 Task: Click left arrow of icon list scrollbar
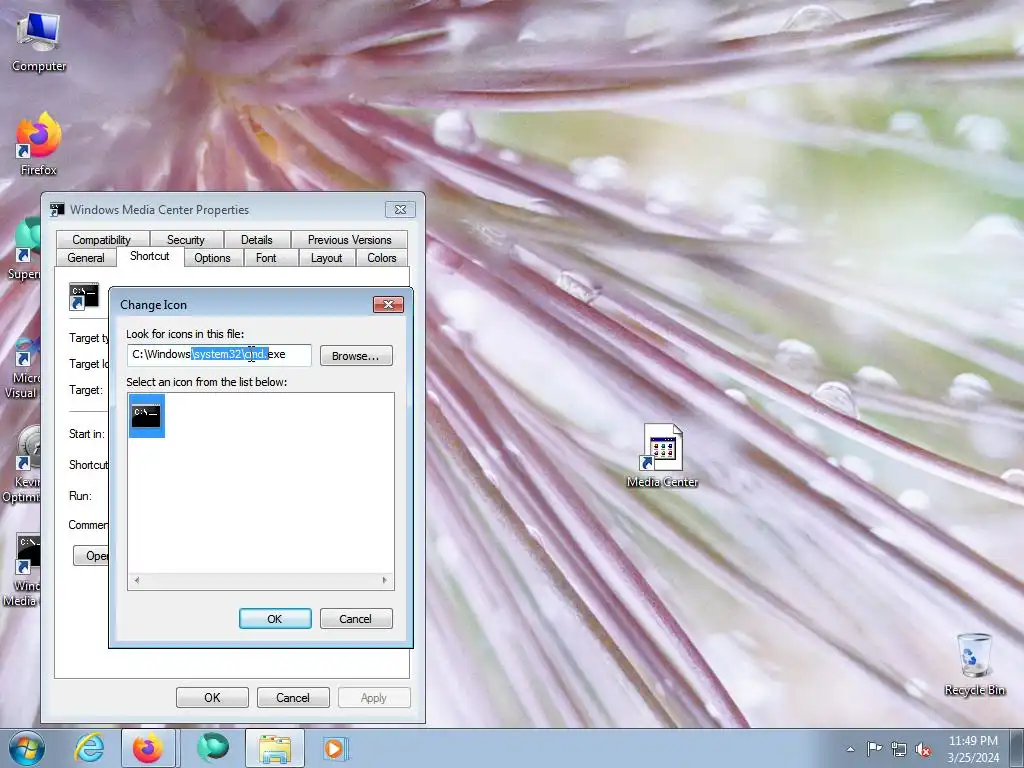pyautogui.click(x=136, y=580)
